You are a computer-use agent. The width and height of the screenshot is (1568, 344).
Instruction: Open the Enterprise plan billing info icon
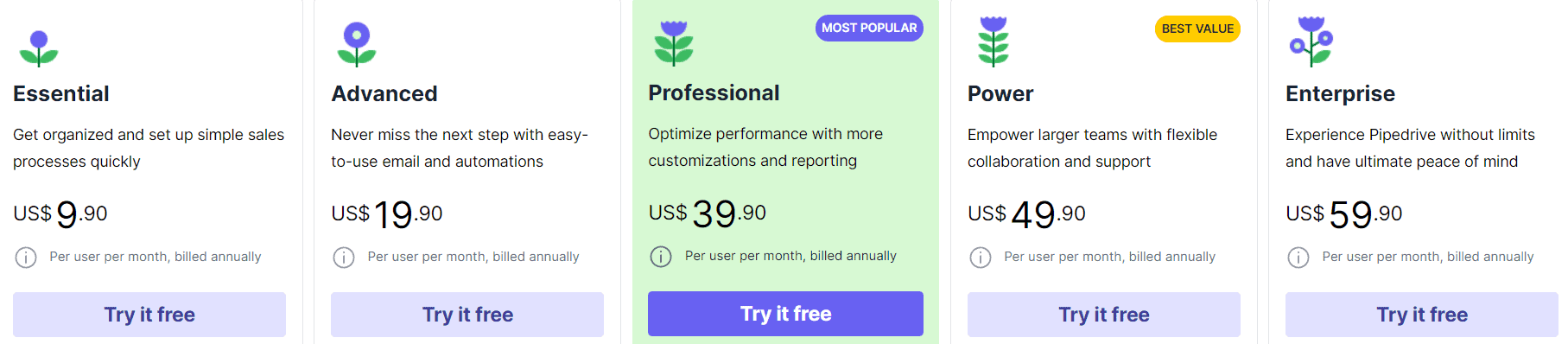coord(1298,258)
